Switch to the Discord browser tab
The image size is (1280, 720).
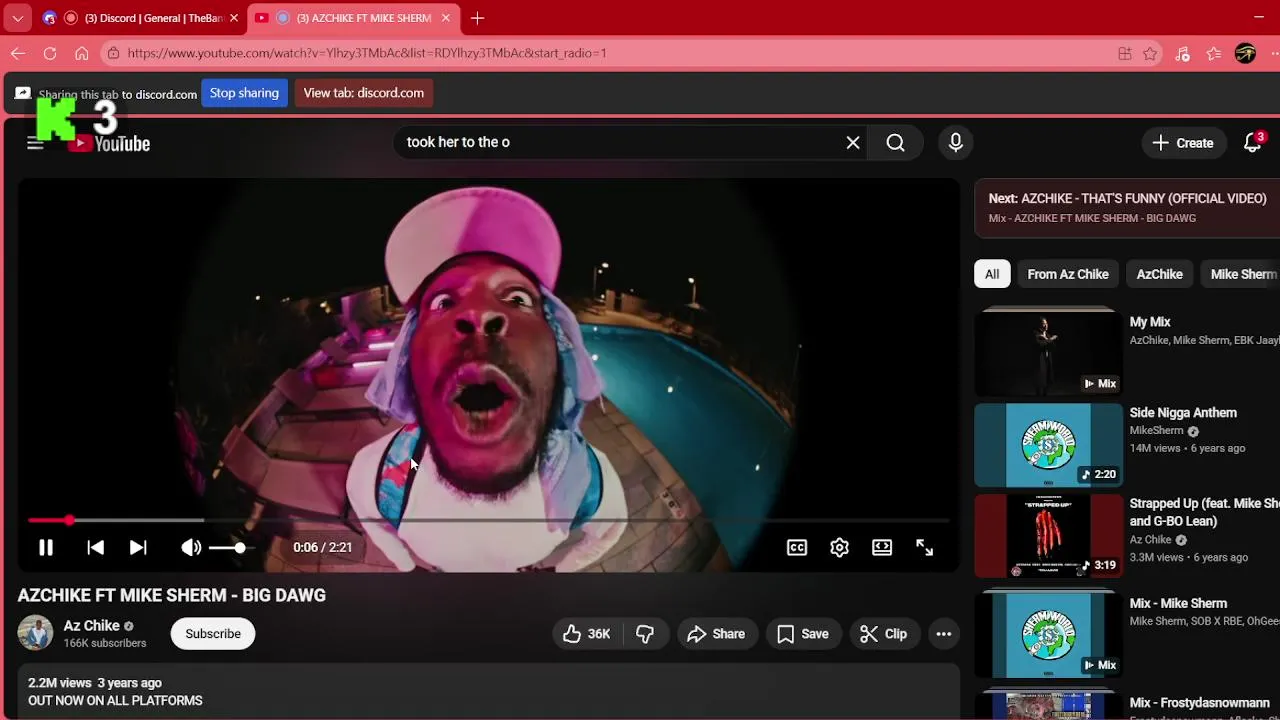tap(140, 18)
